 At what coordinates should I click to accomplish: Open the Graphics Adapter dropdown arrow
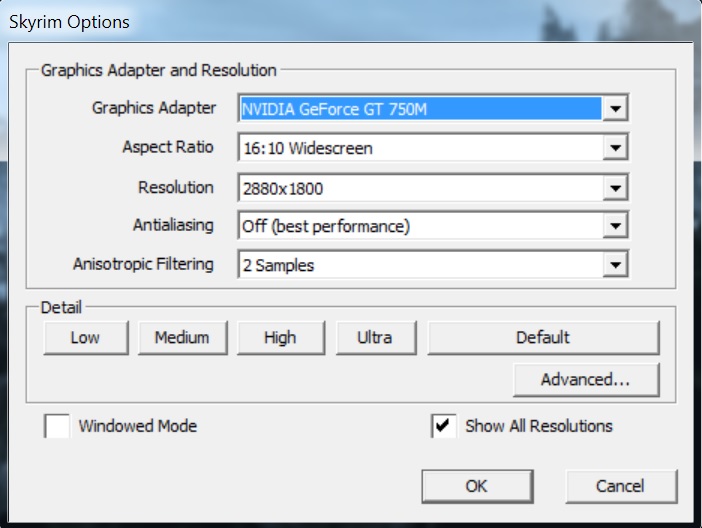point(615,108)
